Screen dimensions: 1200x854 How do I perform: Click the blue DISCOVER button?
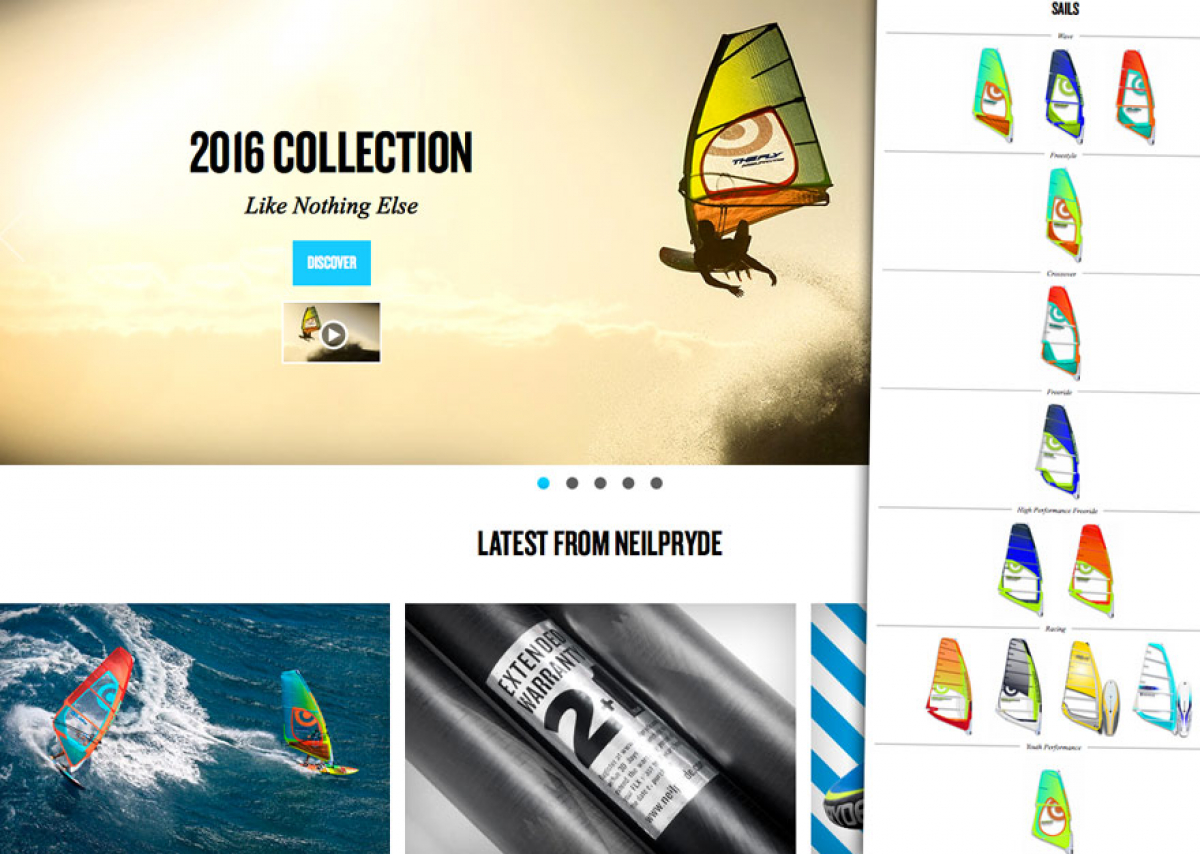[x=331, y=263]
